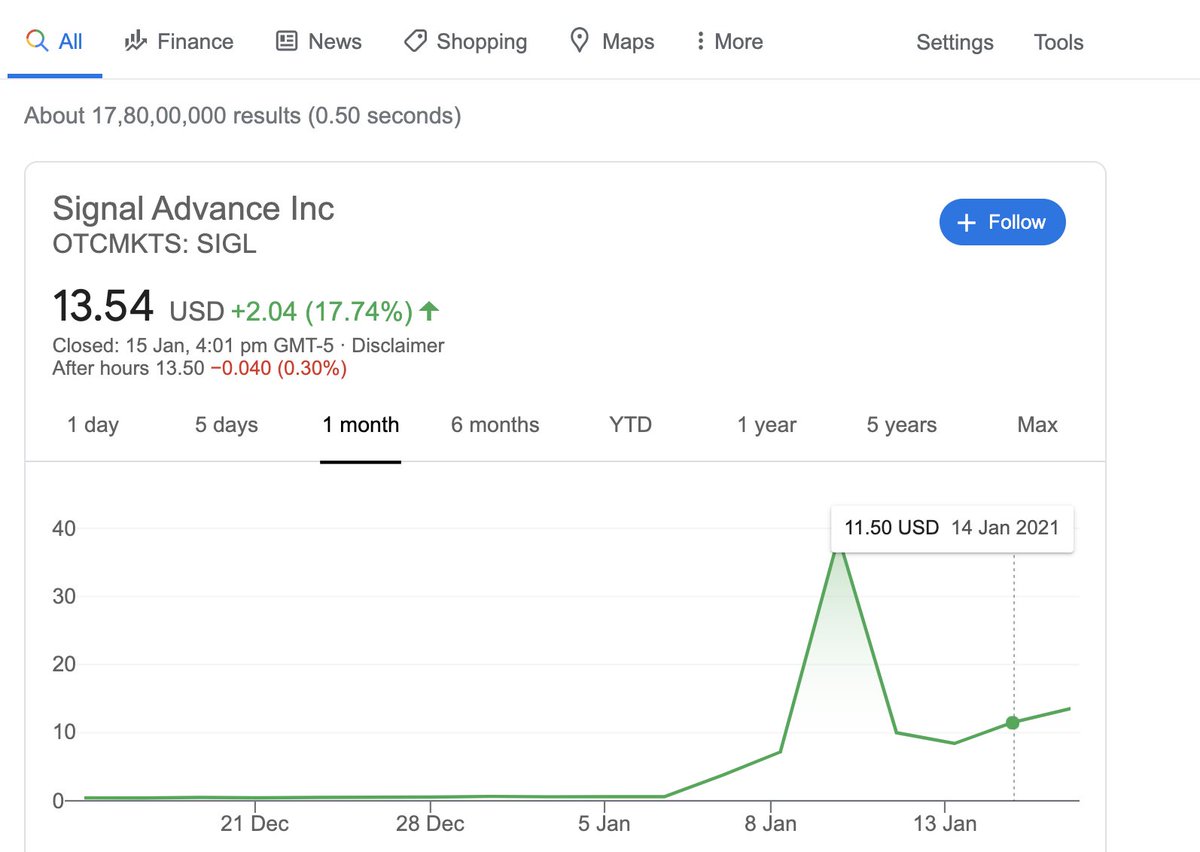Click the 40 y-axis label

tap(63, 528)
